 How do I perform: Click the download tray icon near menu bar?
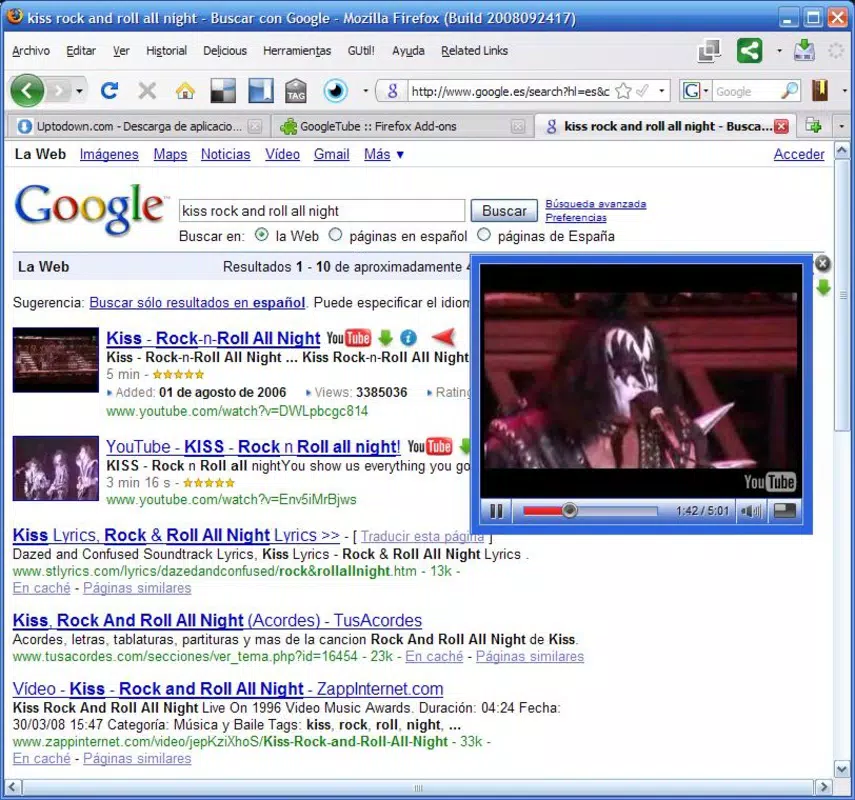[804, 51]
